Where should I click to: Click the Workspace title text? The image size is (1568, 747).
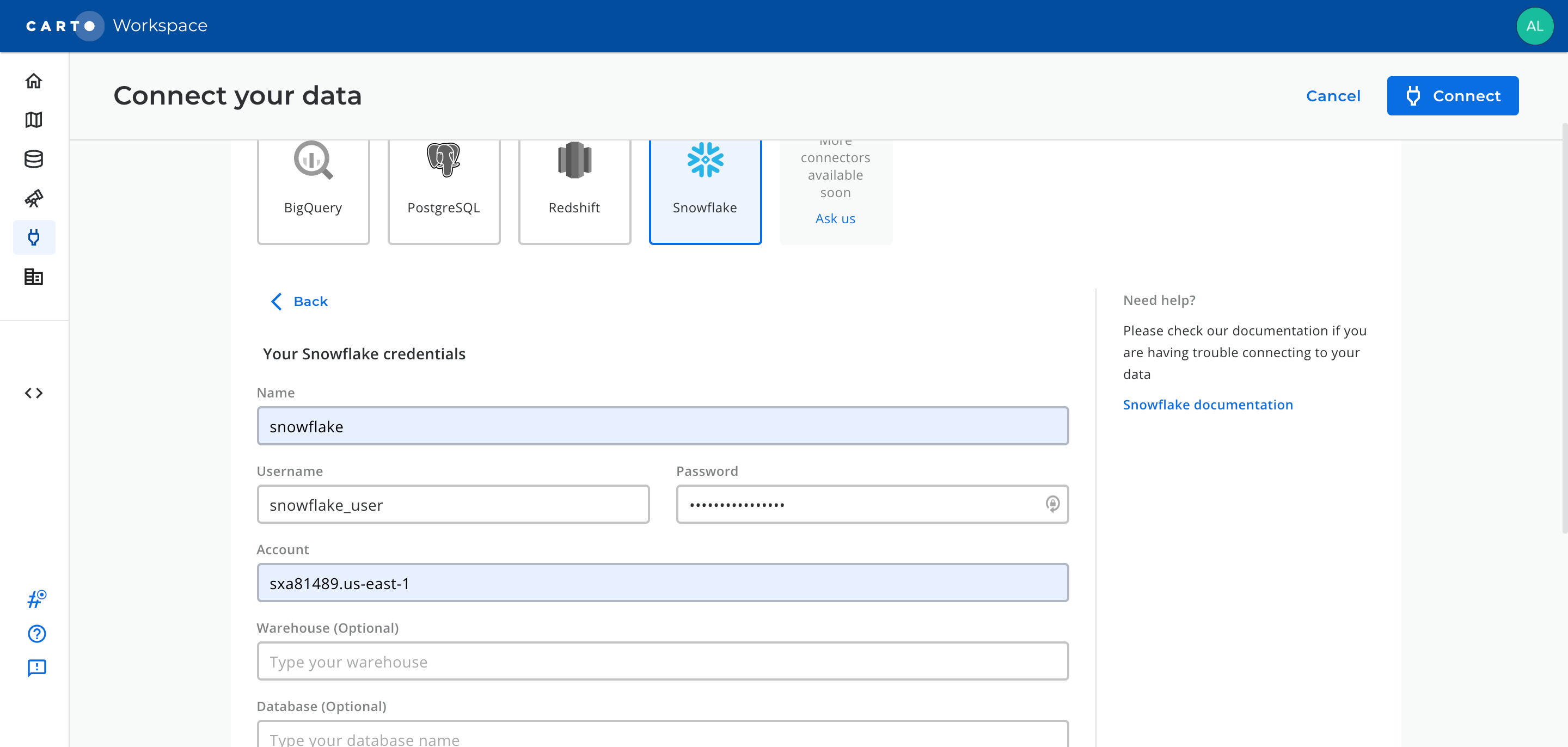point(160,26)
